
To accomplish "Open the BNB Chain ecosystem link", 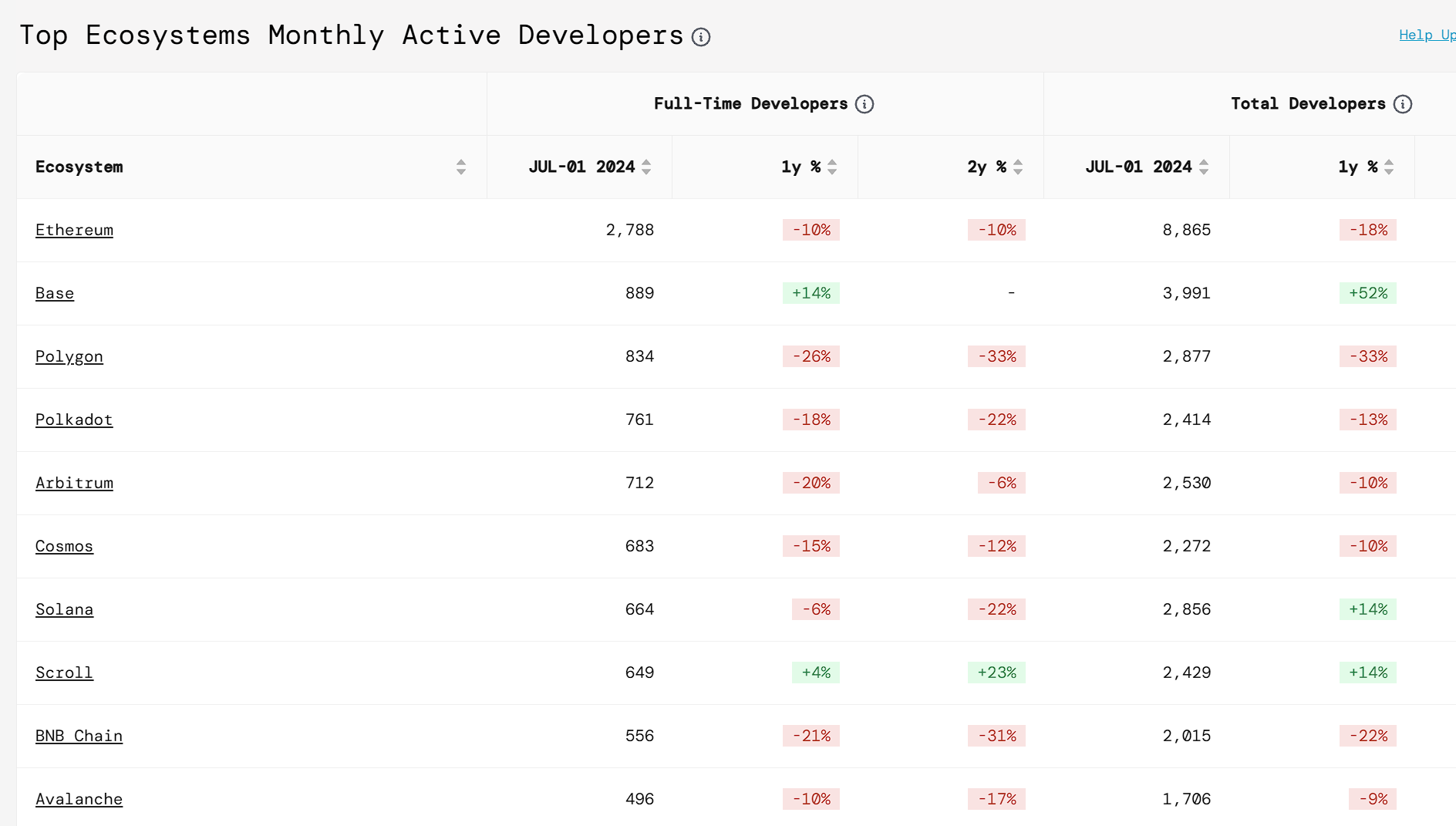I will pos(79,736).
